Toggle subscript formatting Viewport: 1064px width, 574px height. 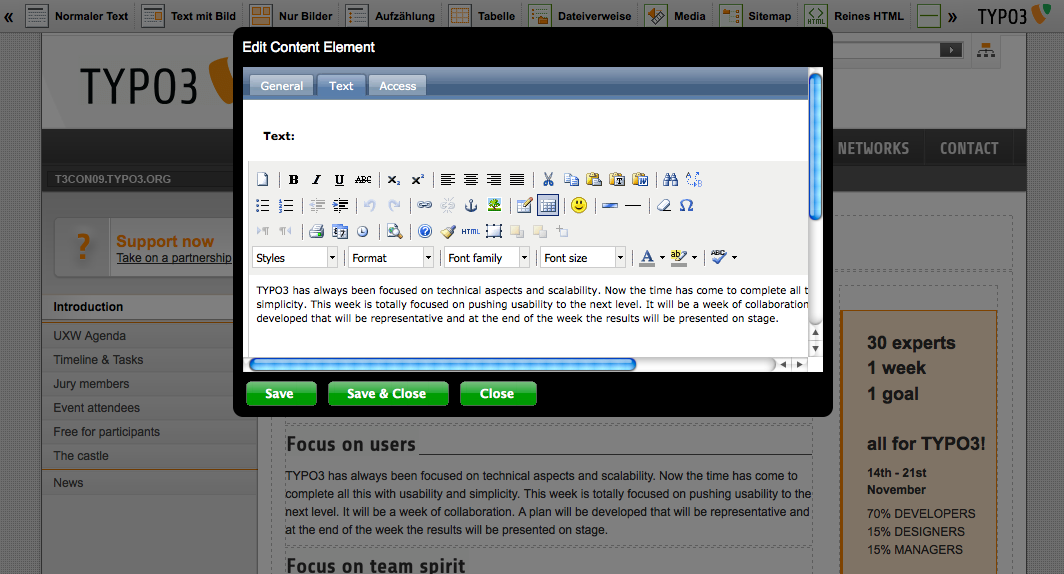394,179
